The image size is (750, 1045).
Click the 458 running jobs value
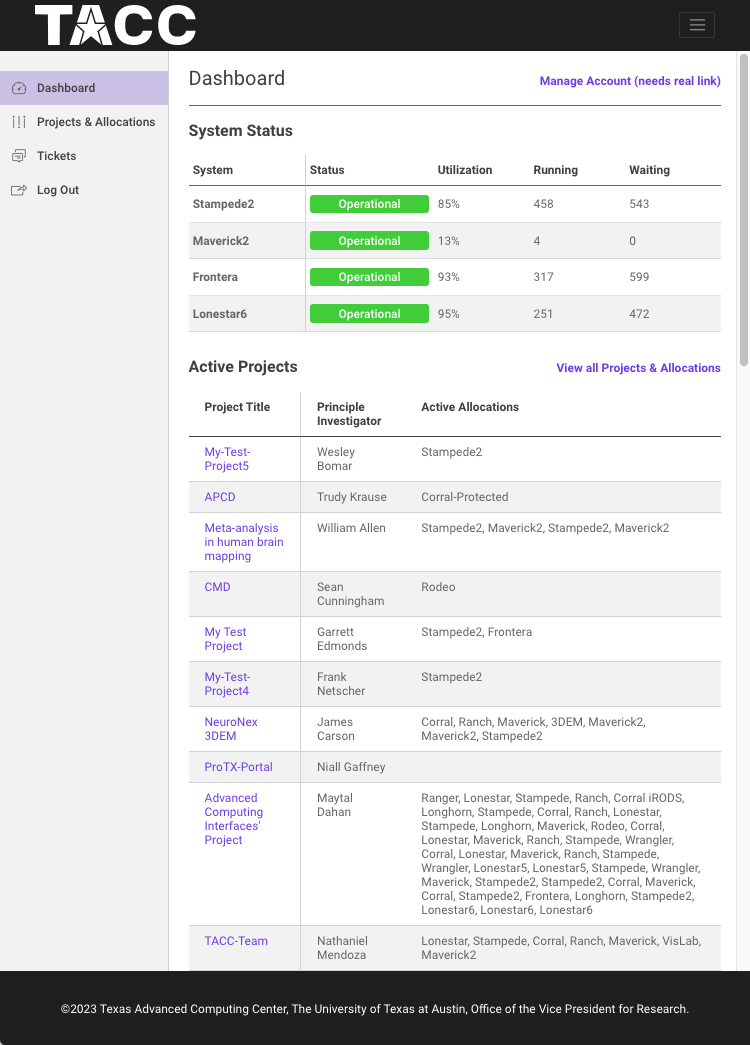tap(543, 204)
